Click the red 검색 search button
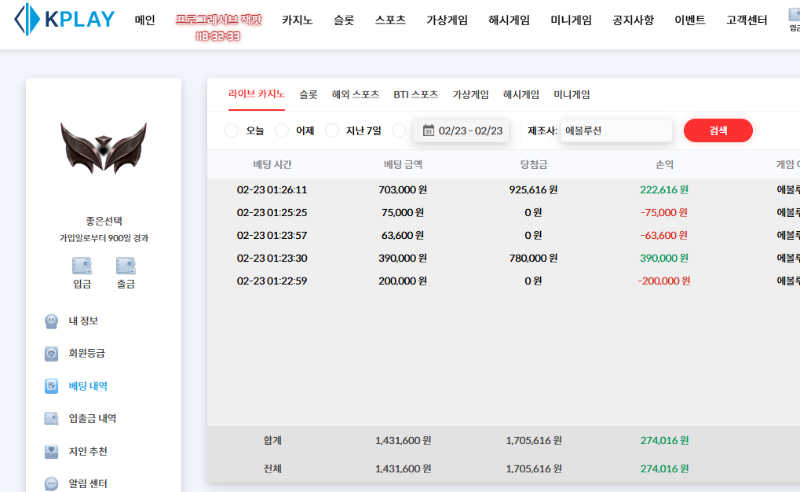 point(718,131)
